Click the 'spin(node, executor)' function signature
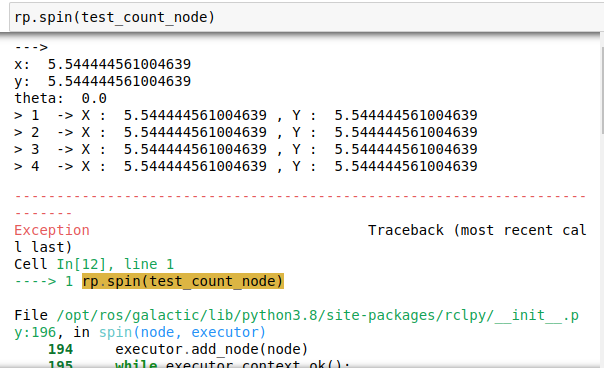Screen dimensions: 604x373 point(182,332)
